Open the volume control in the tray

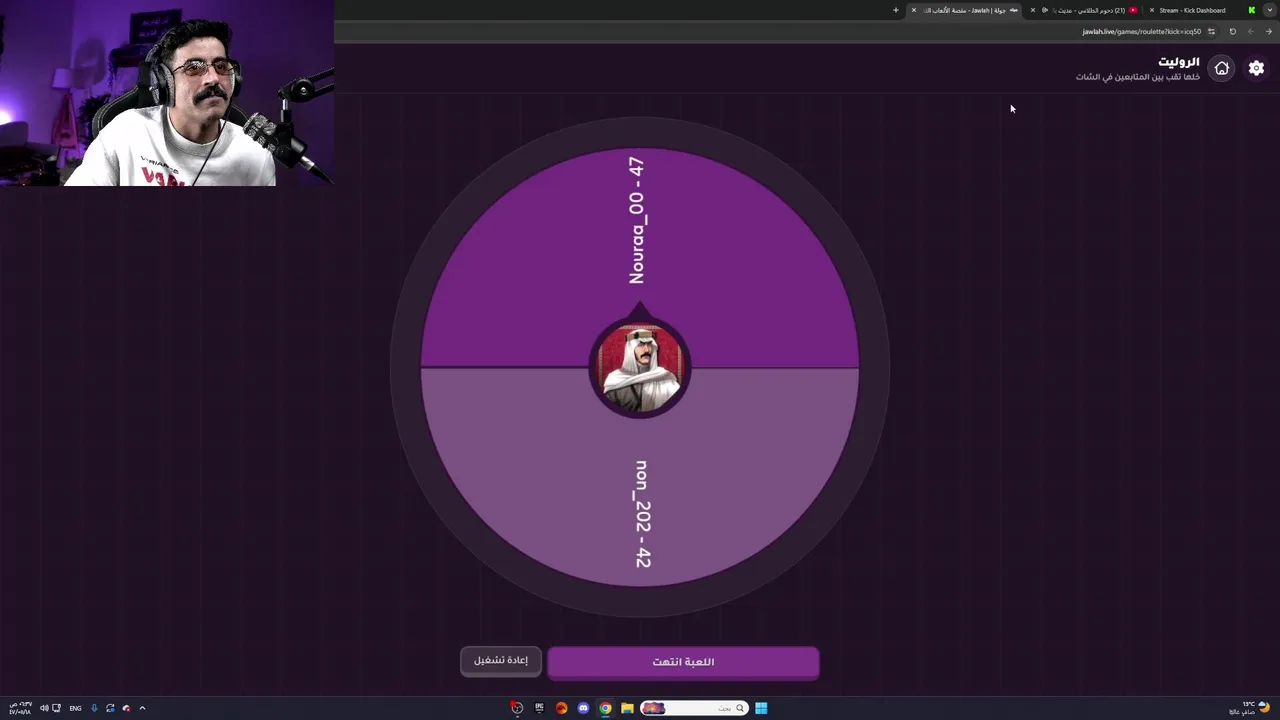(44, 708)
